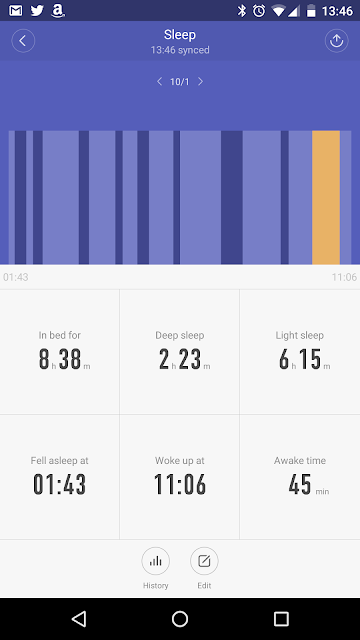Image resolution: width=360 pixels, height=640 pixels.
Task: Tap the back arrow in Sleep header
Action: pos(23,41)
